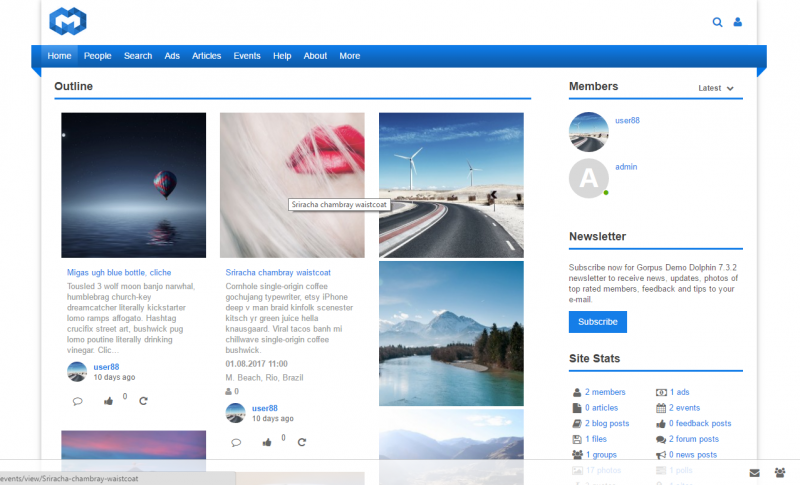This screenshot has width=800, height=485.
Task: Open the 1 groups stats link
Action: point(601,455)
